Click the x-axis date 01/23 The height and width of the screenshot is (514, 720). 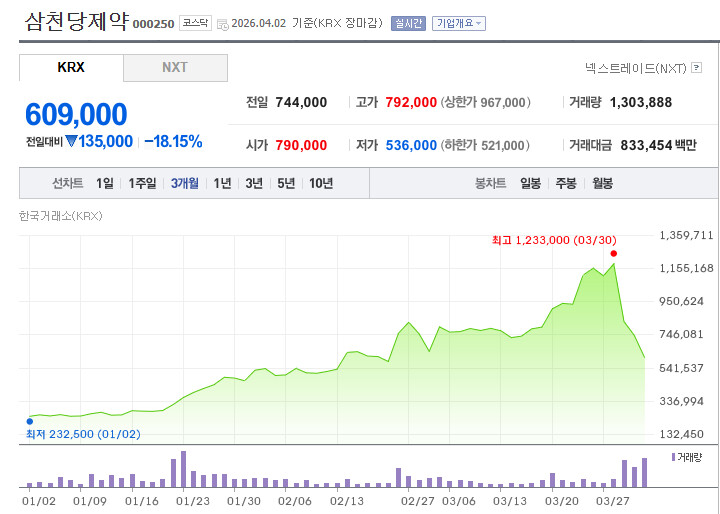(193, 501)
